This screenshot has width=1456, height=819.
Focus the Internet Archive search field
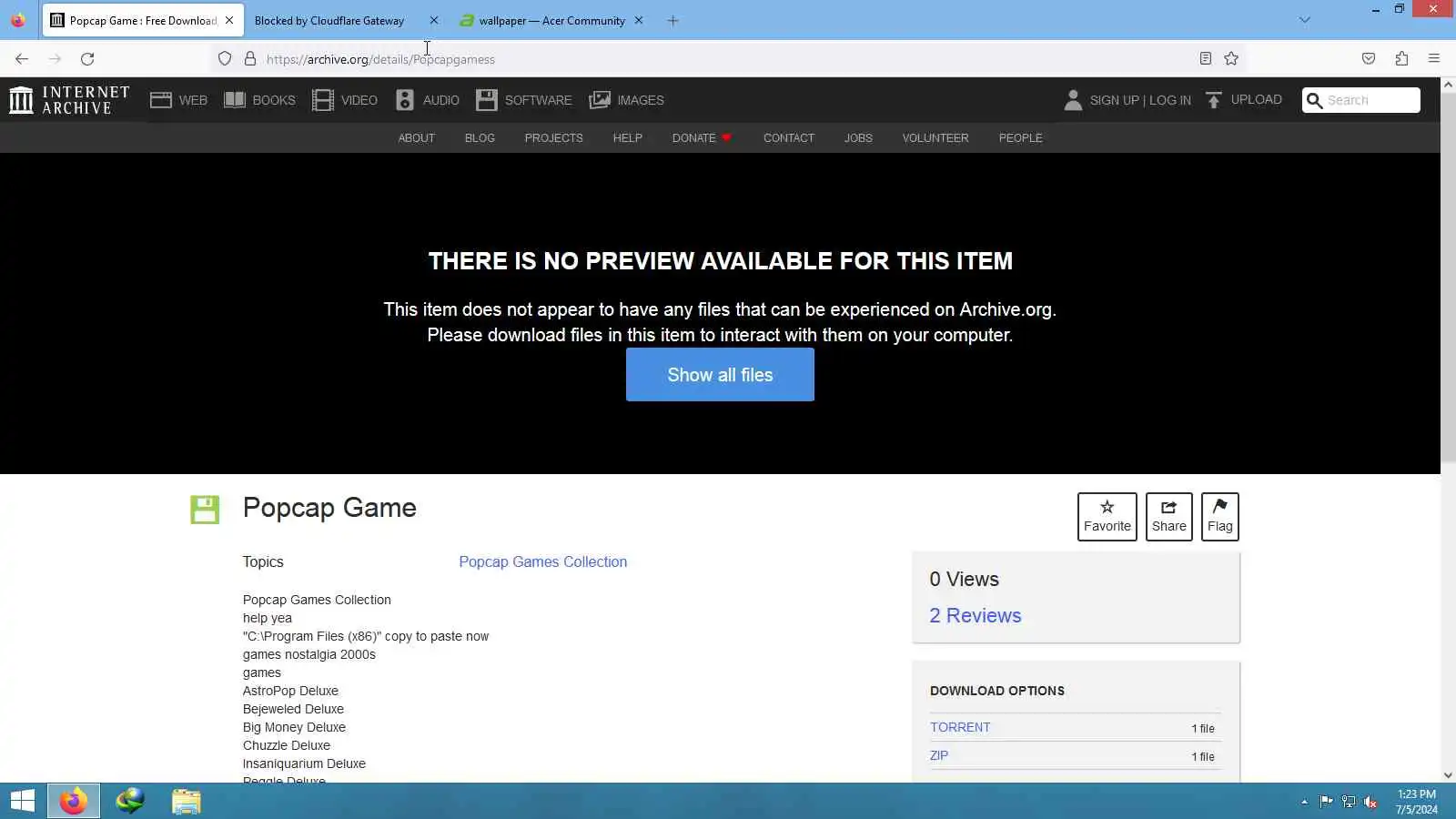point(1372,100)
